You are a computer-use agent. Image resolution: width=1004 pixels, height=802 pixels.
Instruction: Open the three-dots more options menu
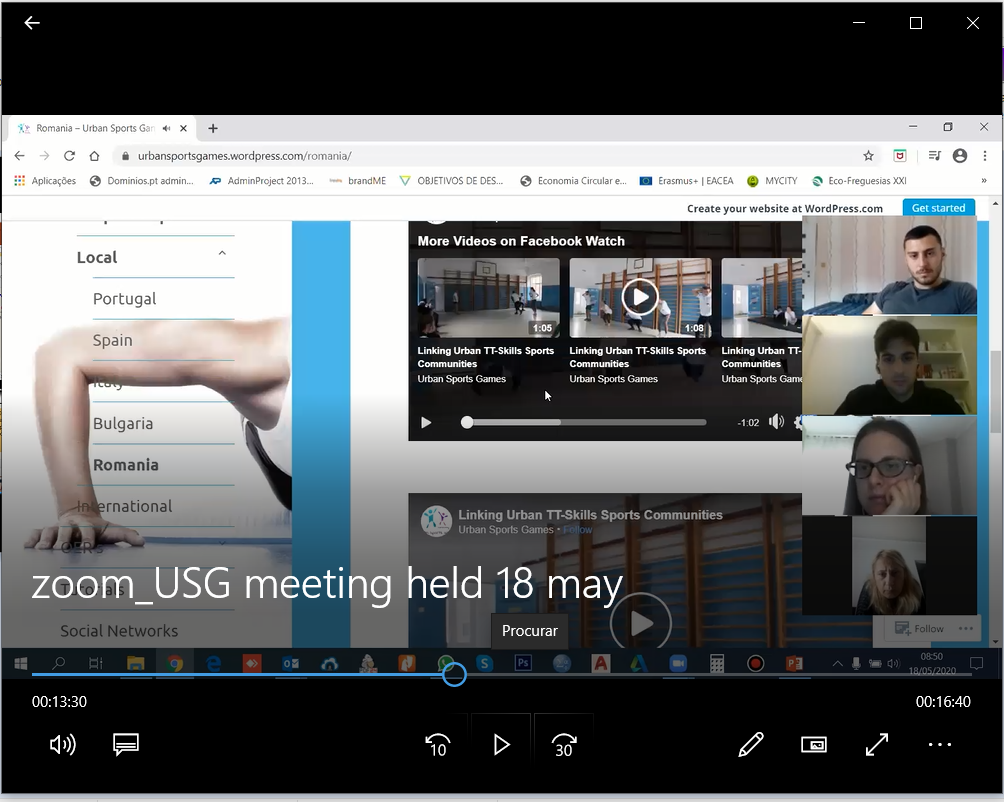(940, 744)
